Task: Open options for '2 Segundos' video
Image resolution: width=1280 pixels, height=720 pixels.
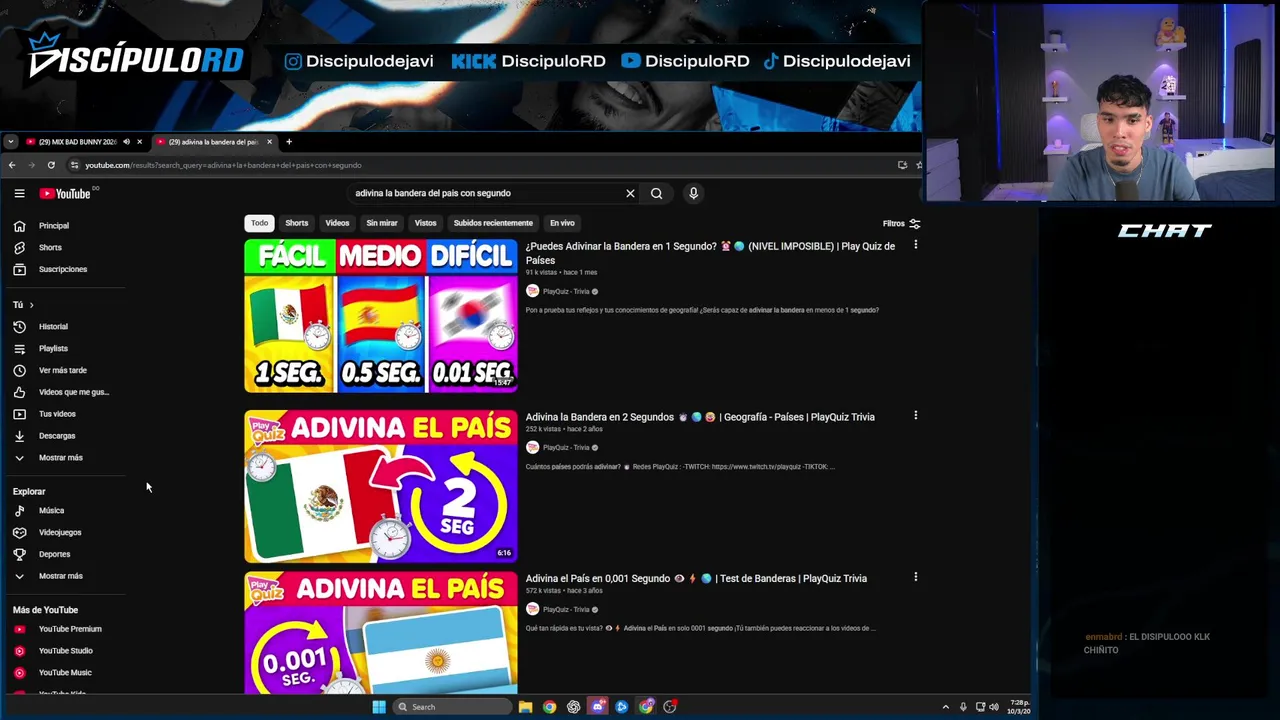Action: [915, 415]
